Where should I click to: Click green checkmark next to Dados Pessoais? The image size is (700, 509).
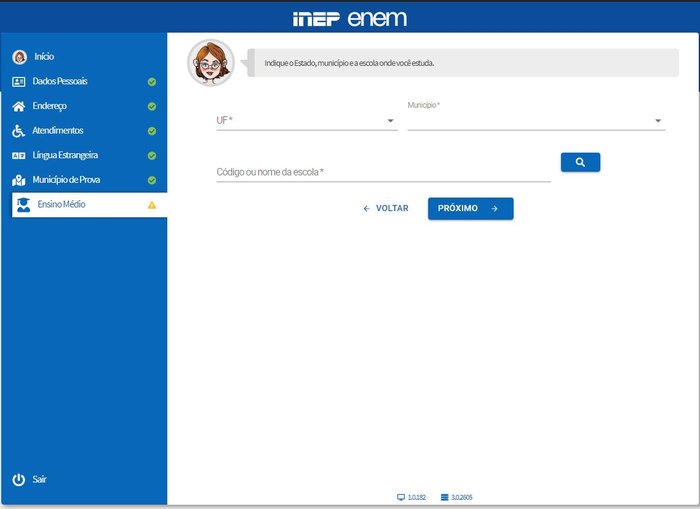[152, 82]
